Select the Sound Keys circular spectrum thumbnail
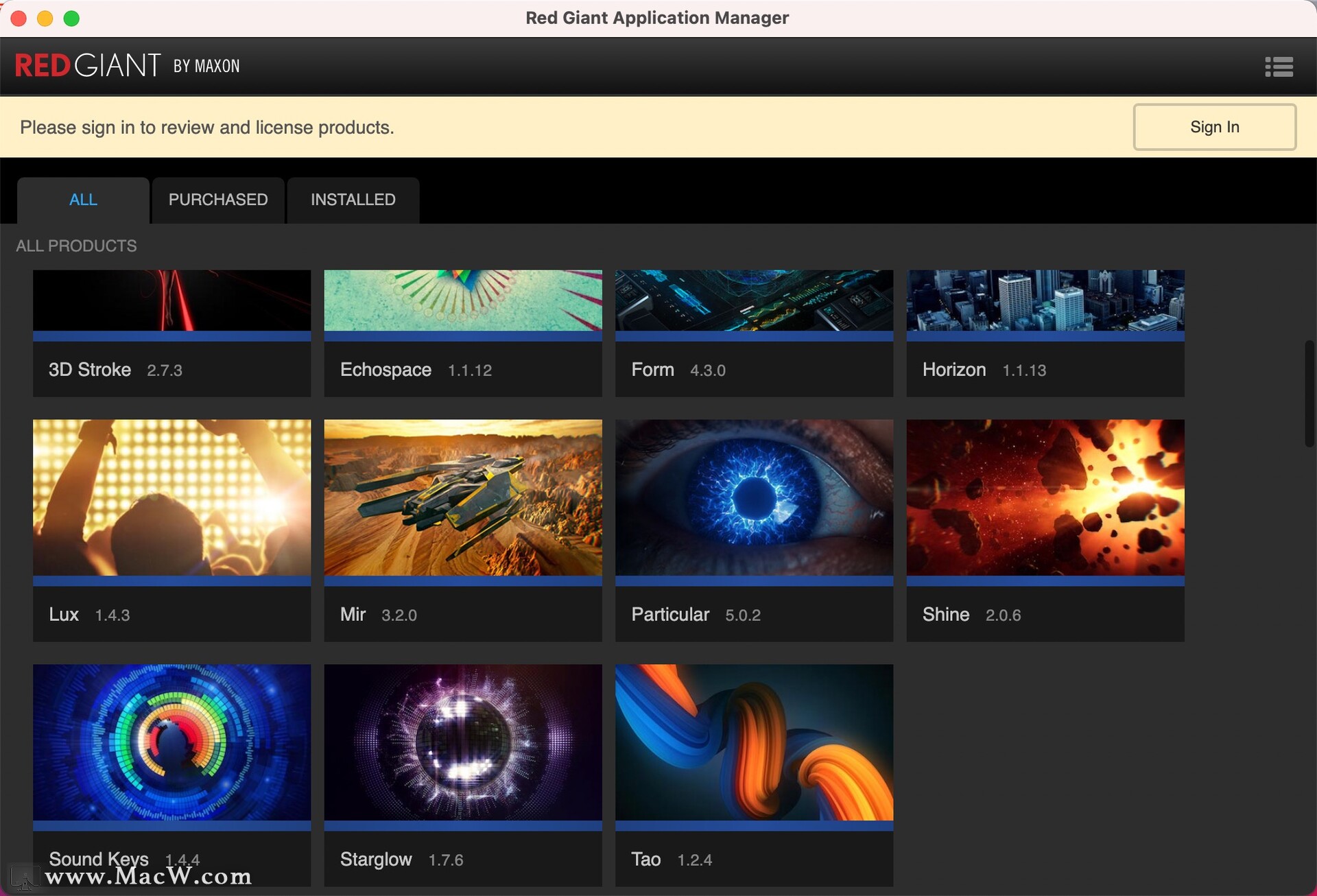The height and width of the screenshot is (896, 1317). (171, 742)
